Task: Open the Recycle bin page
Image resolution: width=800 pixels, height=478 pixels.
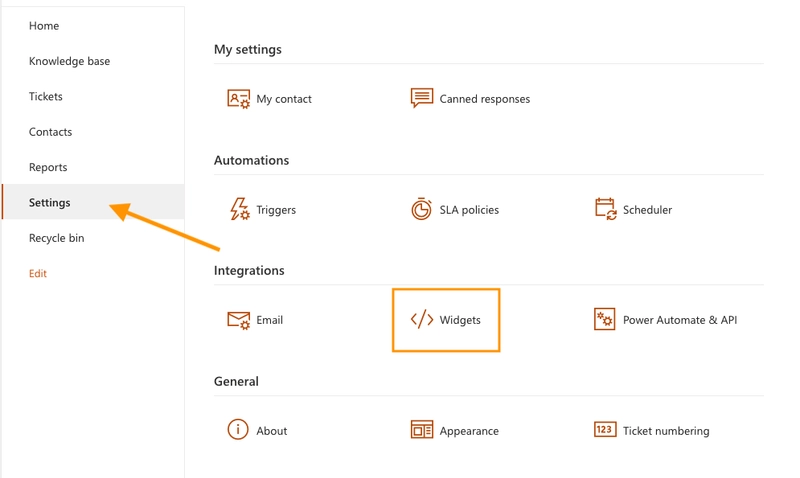Action: point(56,238)
